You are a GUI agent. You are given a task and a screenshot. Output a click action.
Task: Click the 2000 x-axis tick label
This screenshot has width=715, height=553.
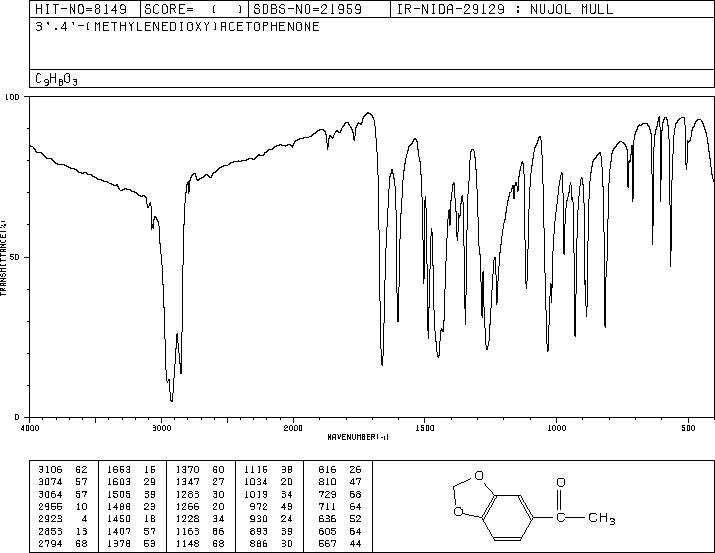point(293,428)
